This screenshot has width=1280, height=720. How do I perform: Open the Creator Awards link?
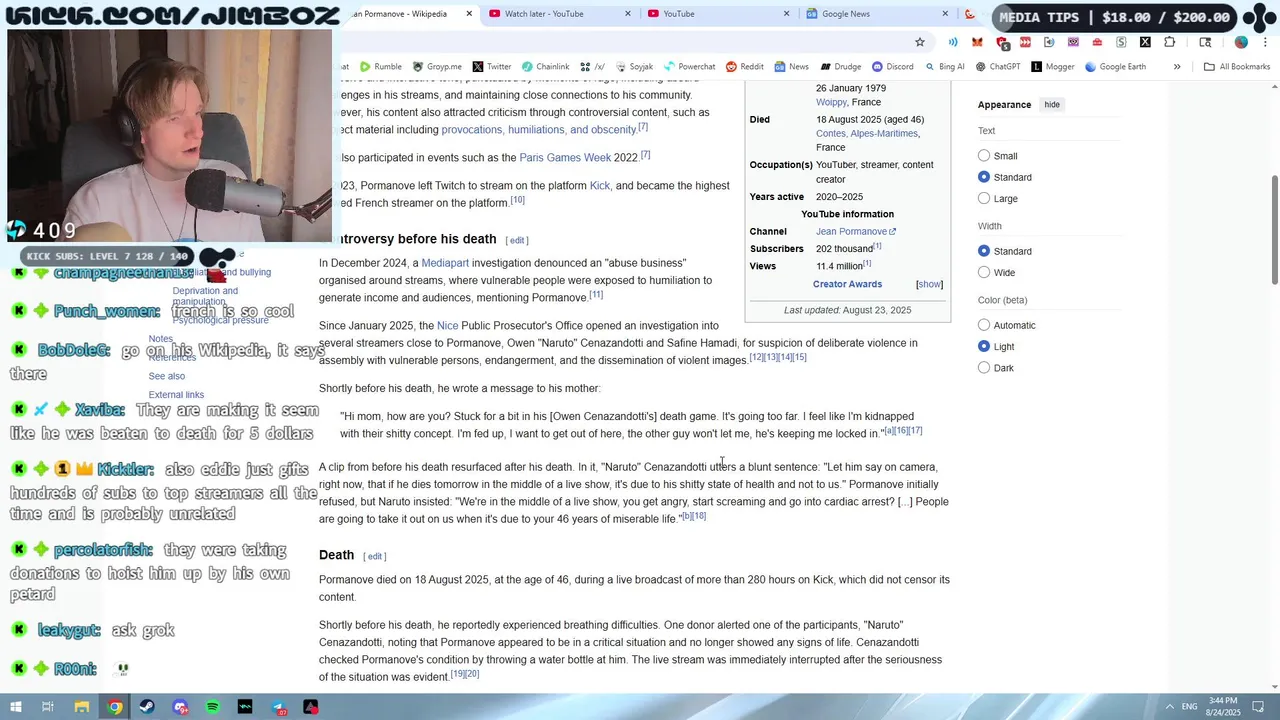847,284
